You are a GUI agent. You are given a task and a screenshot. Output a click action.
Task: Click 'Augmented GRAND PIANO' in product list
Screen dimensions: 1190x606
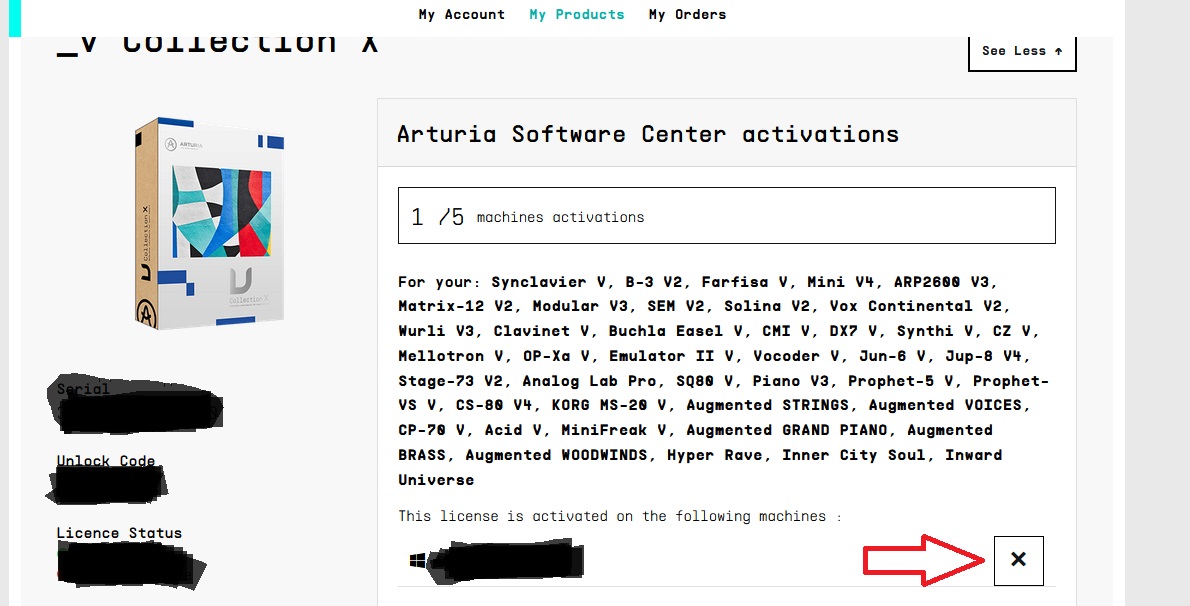(786, 430)
